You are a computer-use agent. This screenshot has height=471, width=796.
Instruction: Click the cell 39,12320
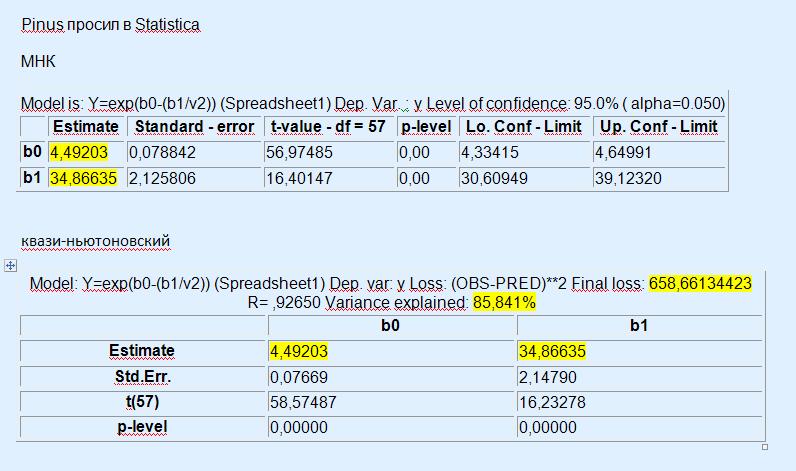628,178
